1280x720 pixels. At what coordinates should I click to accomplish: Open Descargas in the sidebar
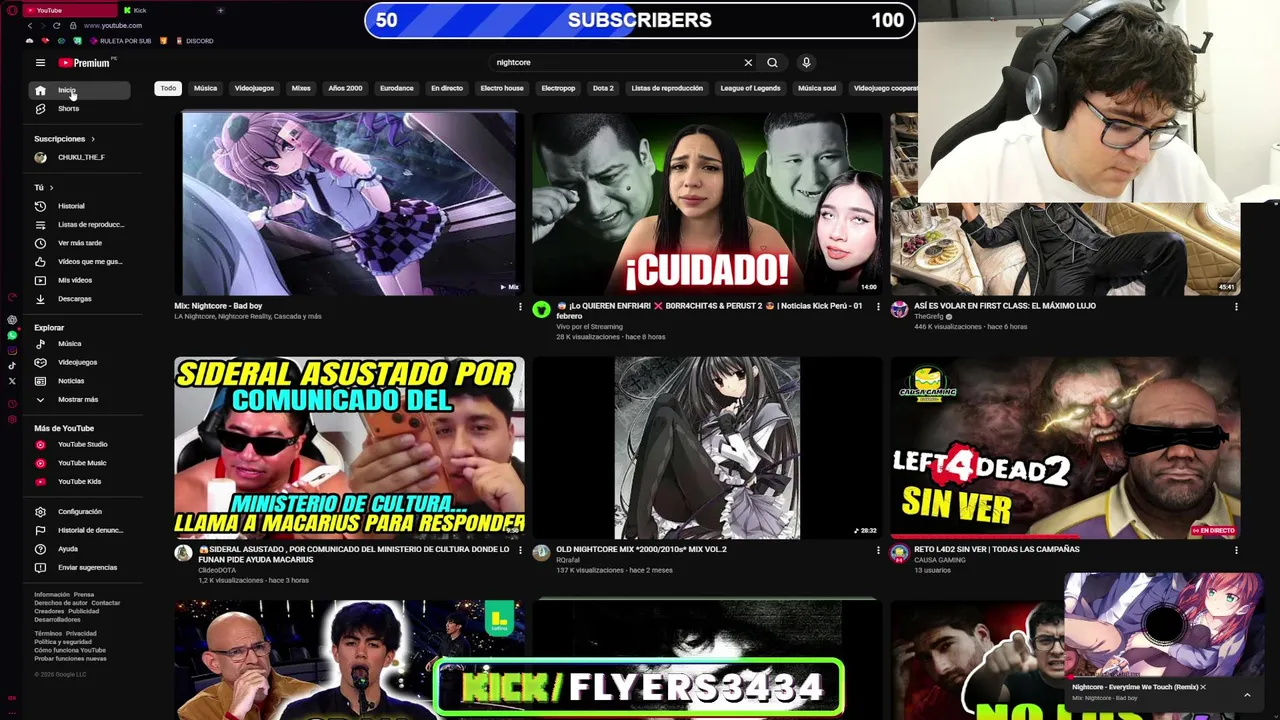[80, 298]
